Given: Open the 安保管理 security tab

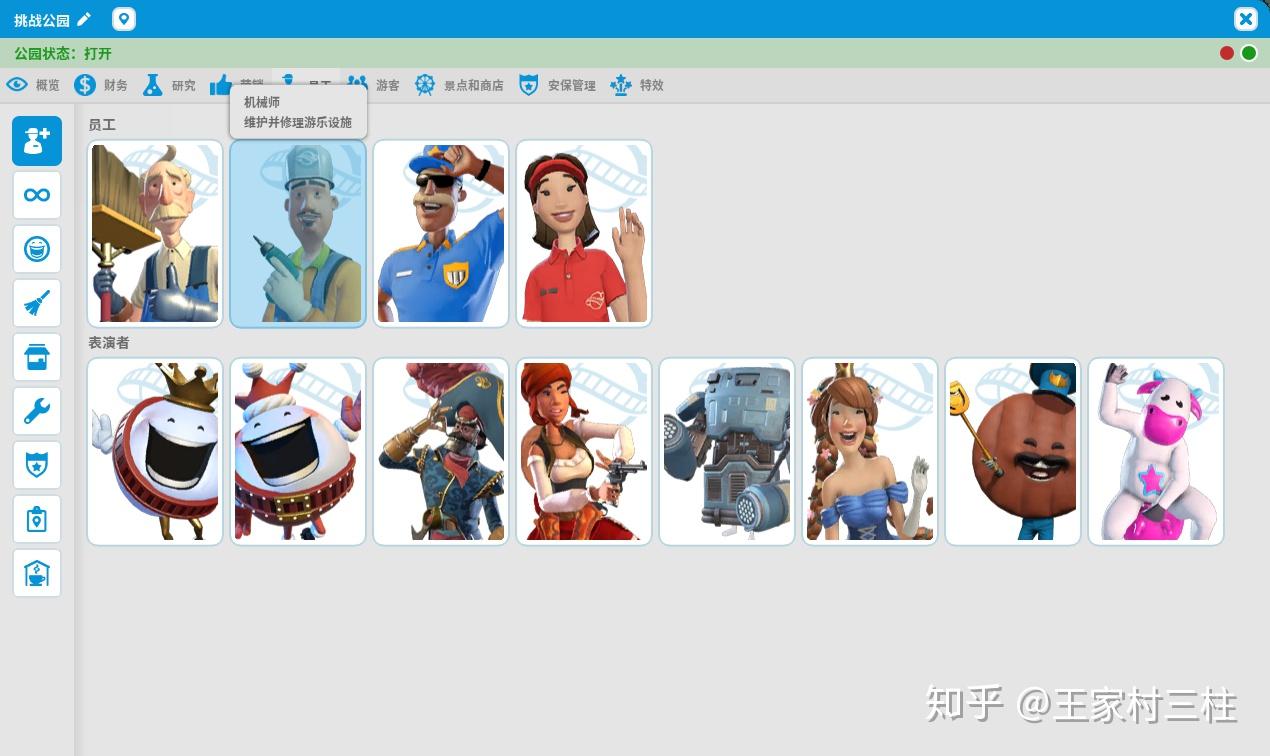Looking at the screenshot, I should tap(557, 85).
